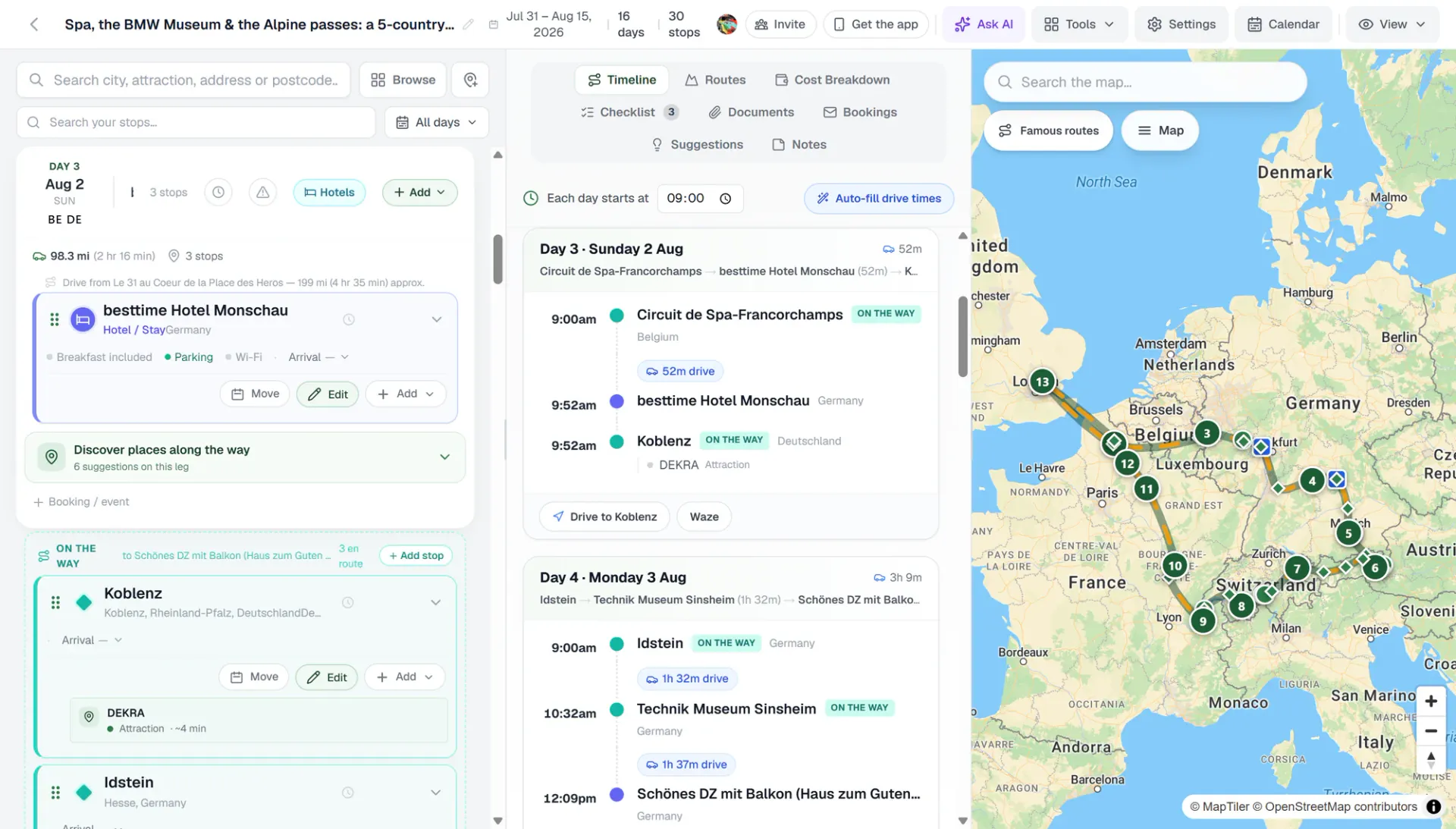This screenshot has height=829, width=1456.
Task: Open All days filter dropdown
Action: (436, 122)
